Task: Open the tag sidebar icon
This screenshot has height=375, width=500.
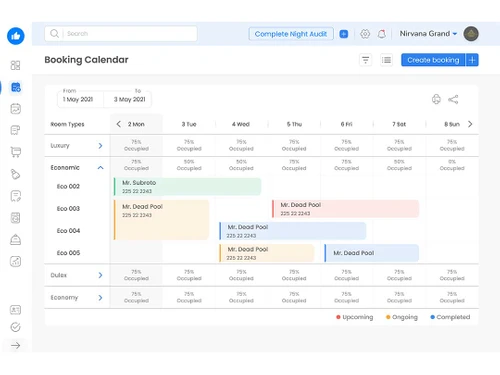Action: click(x=15, y=174)
